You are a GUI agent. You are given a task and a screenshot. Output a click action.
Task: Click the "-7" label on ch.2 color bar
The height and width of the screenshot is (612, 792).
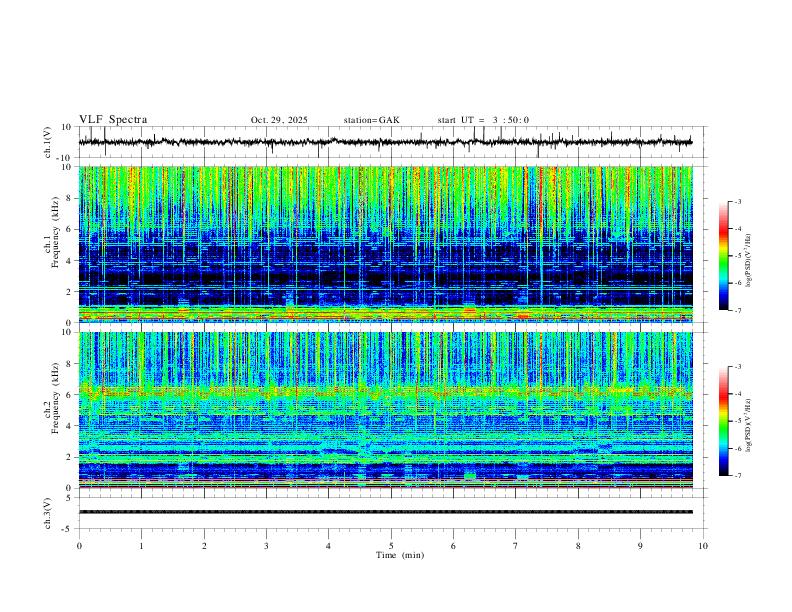tap(737, 476)
